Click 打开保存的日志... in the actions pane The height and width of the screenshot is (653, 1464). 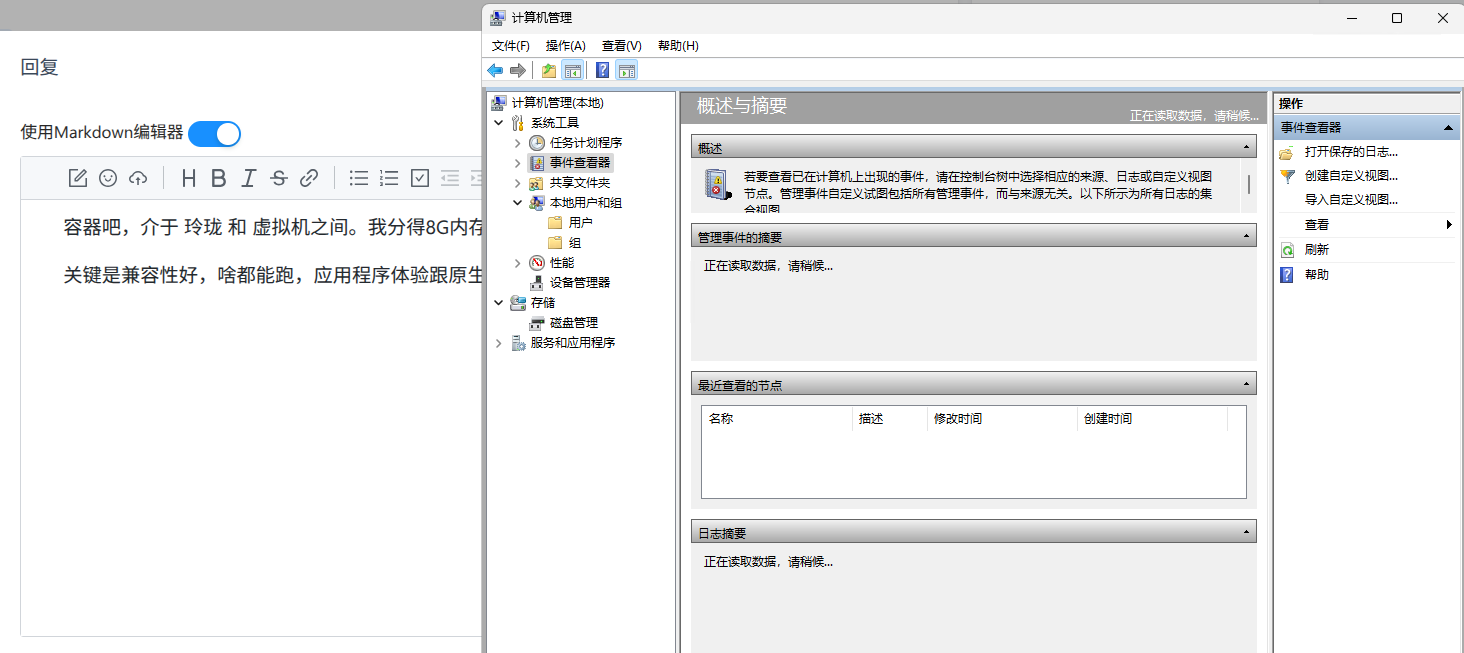point(1351,152)
